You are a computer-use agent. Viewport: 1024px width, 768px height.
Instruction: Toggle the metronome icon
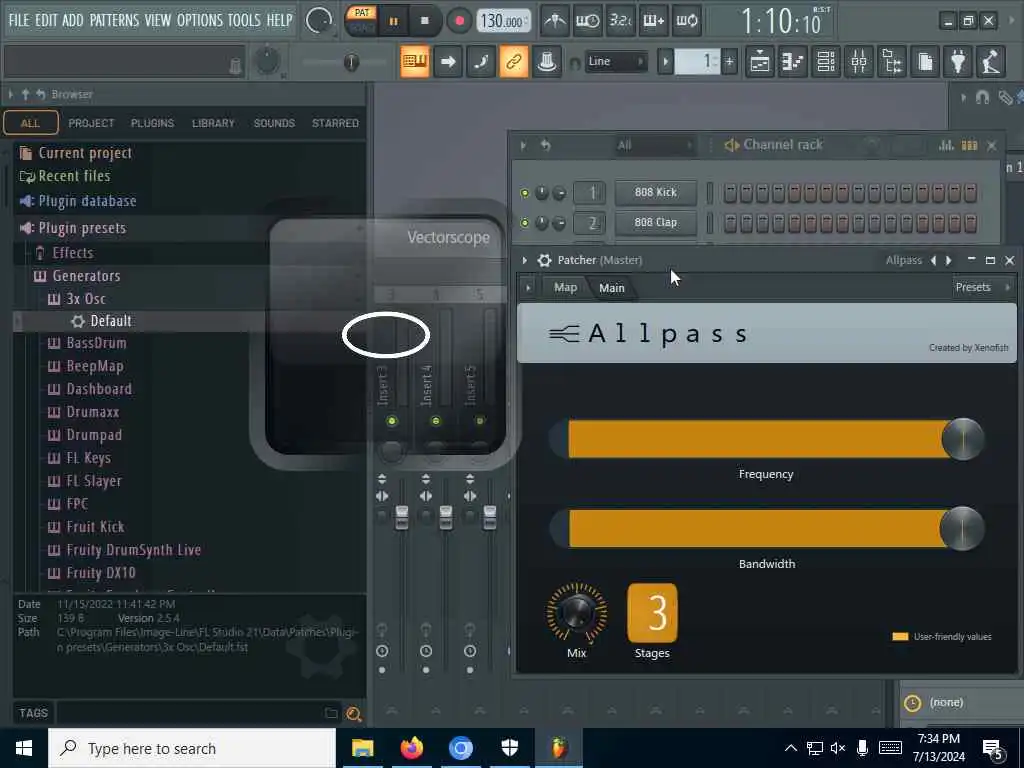pos(555,21)
